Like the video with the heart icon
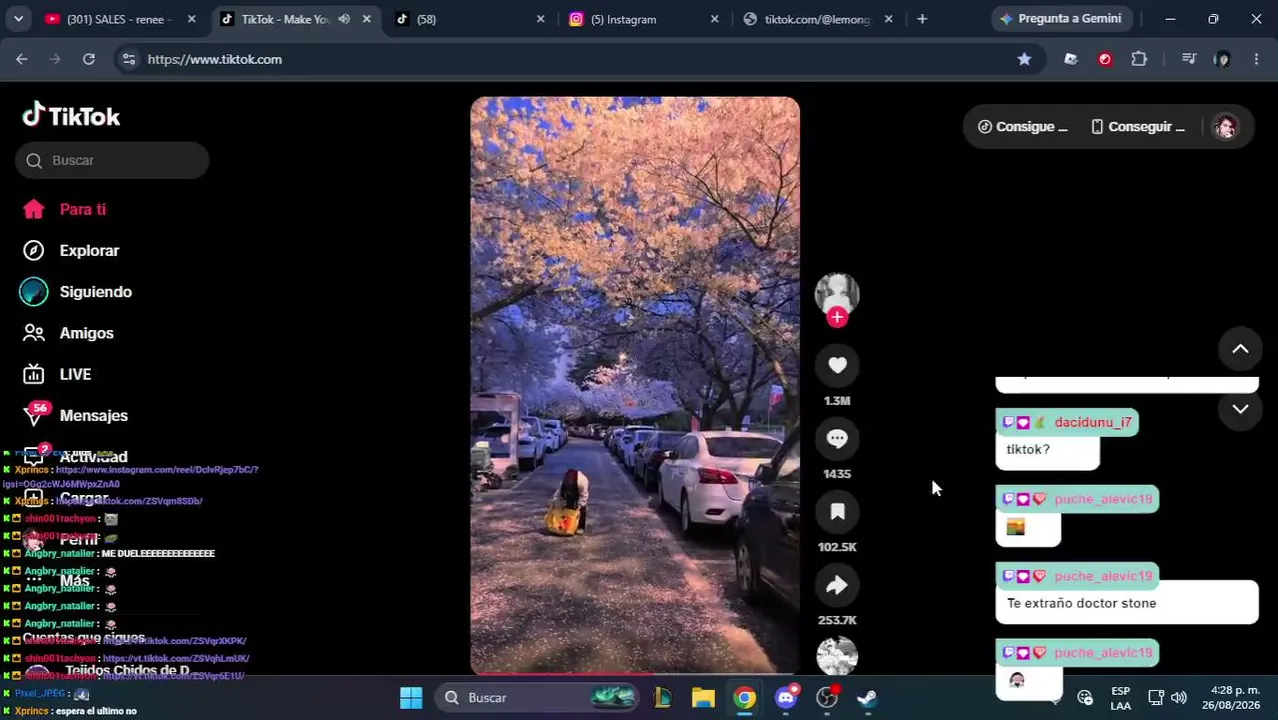 click(x=837, y=366)
